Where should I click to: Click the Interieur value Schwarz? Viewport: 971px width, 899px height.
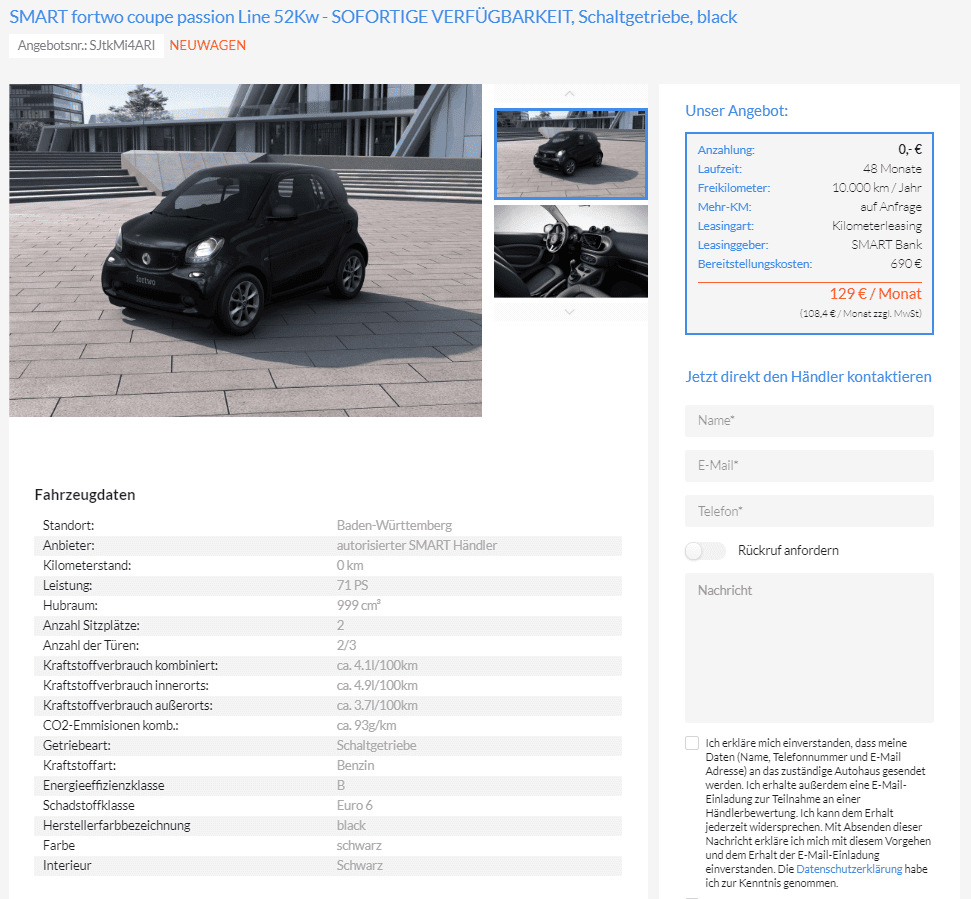pyautogui.click(x=360, y=866)
